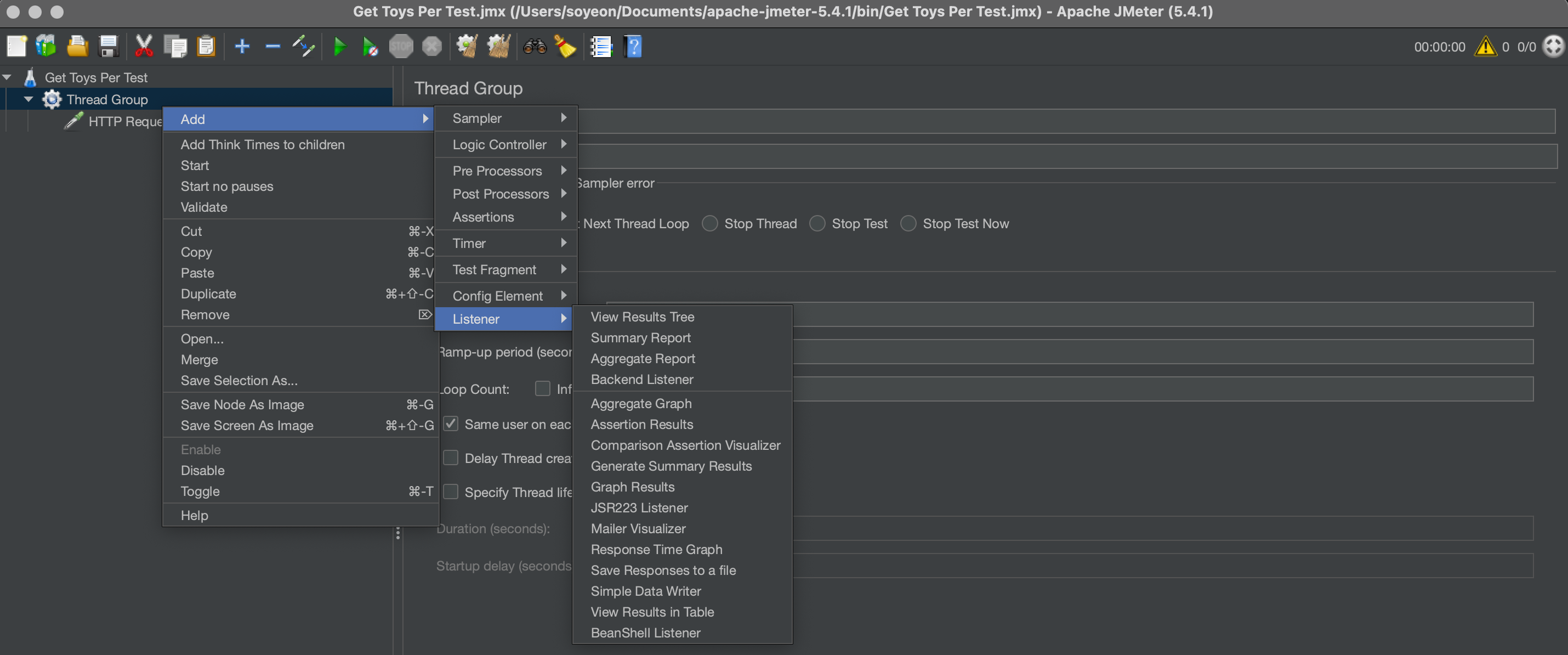Viewport: 1568px width, 655px height.
Task: Collapse the Thread Group tree node
Action: point(29,99)
